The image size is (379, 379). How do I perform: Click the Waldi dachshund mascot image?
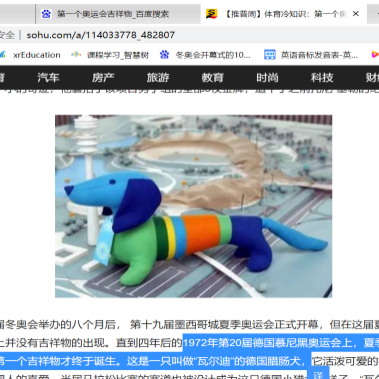193,206
